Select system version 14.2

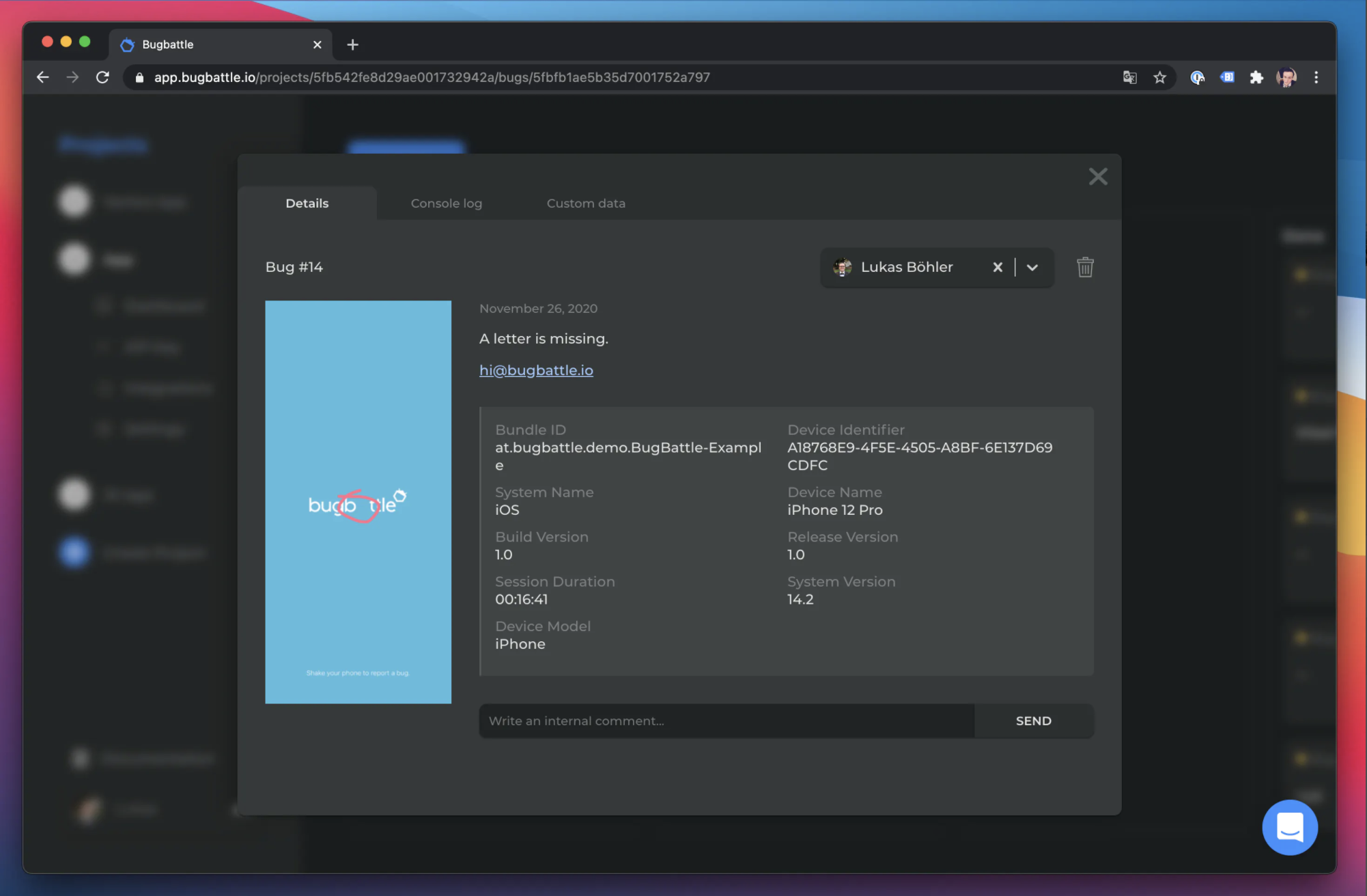tap(800, 600)
